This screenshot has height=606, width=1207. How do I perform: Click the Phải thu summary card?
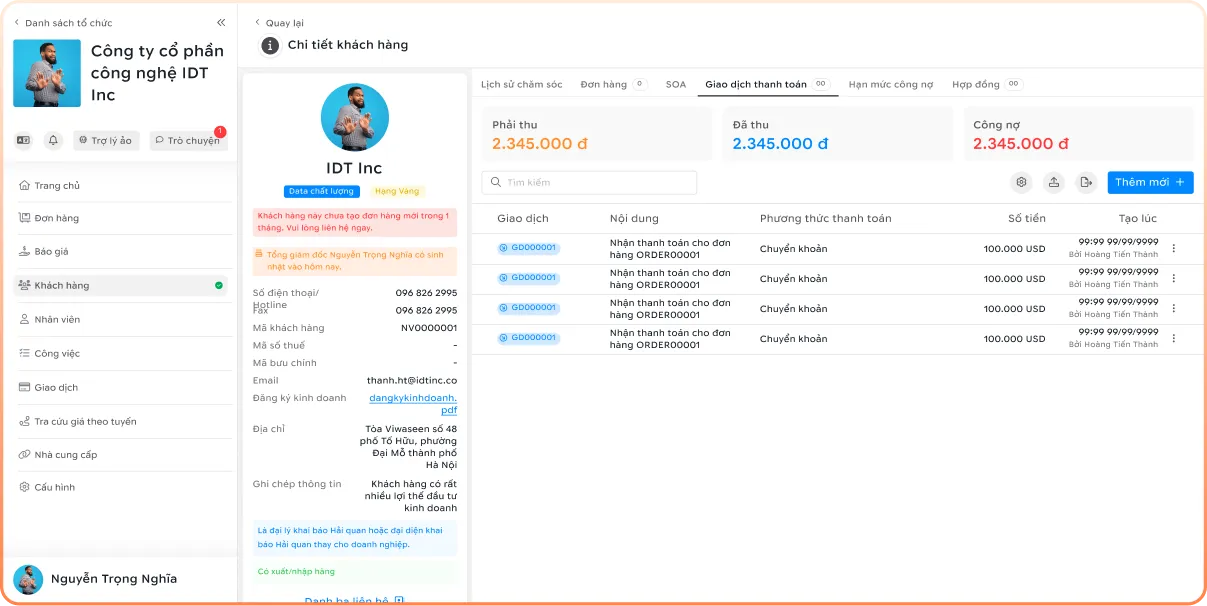(597, 134)
